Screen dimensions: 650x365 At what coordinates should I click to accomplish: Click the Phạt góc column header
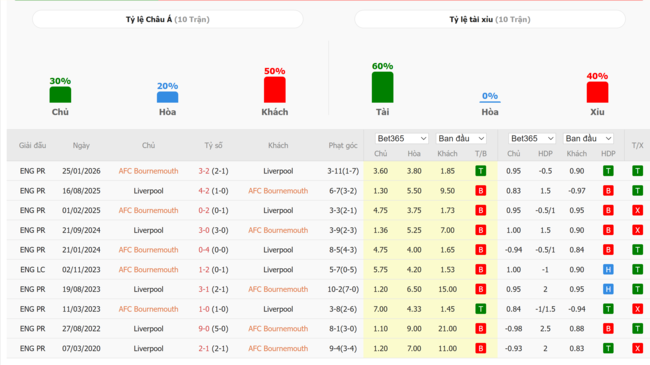click(343, 145)
